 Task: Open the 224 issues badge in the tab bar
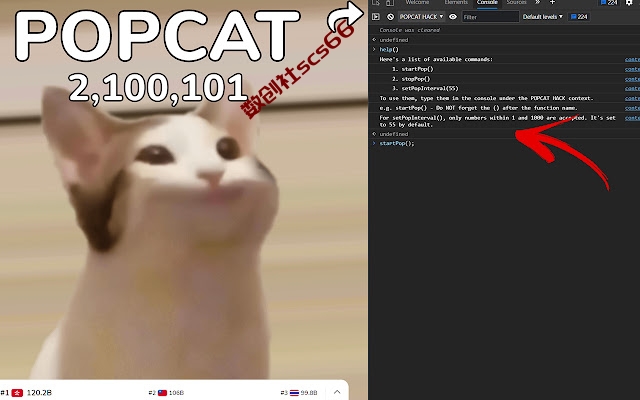pos(609,2)
